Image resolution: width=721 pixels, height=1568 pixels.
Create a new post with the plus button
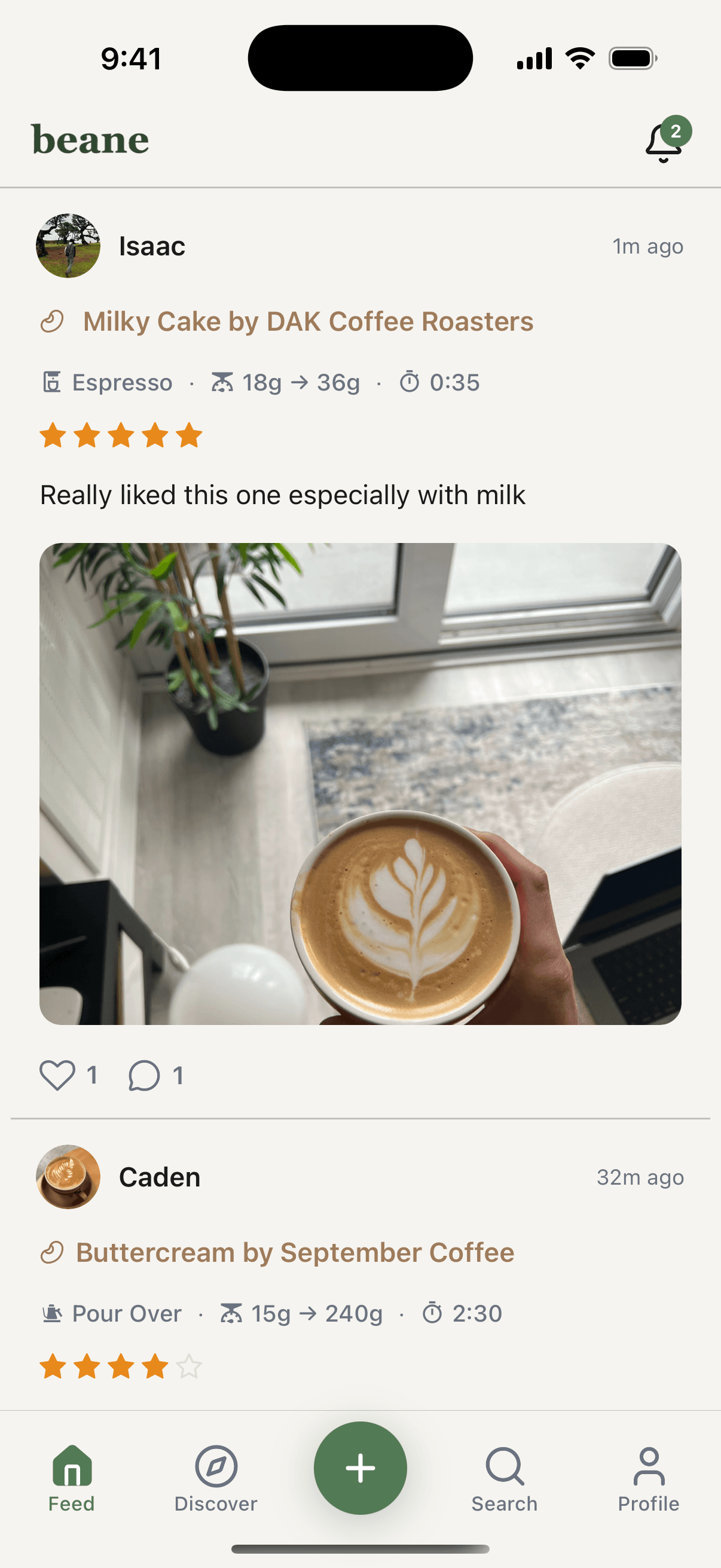(x=360, y=1467)
